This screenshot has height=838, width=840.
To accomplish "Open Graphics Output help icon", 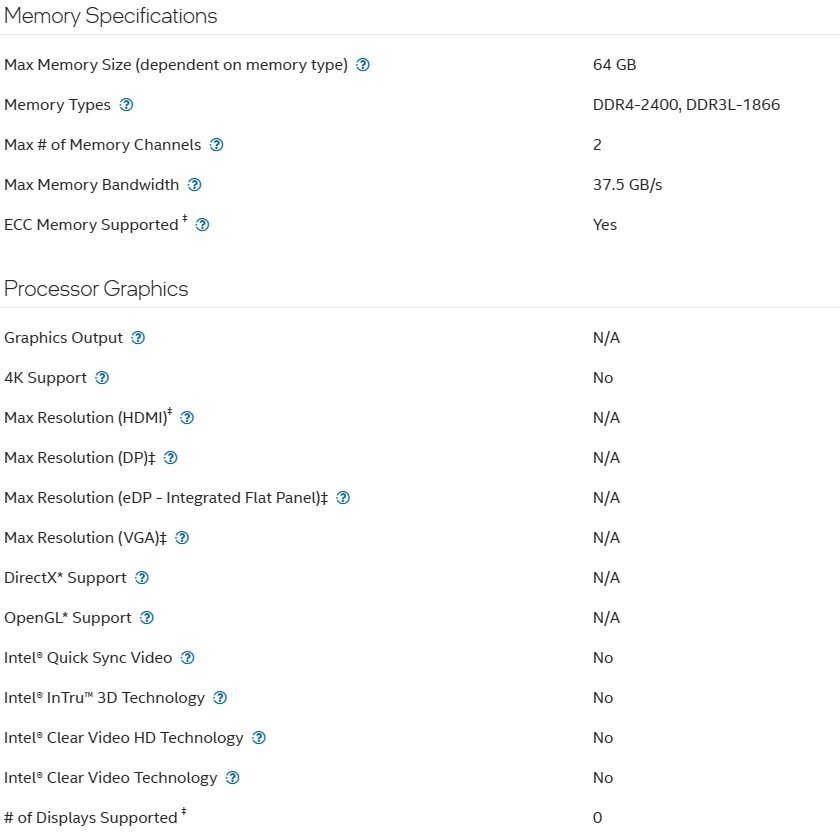I will pos(138,338).
